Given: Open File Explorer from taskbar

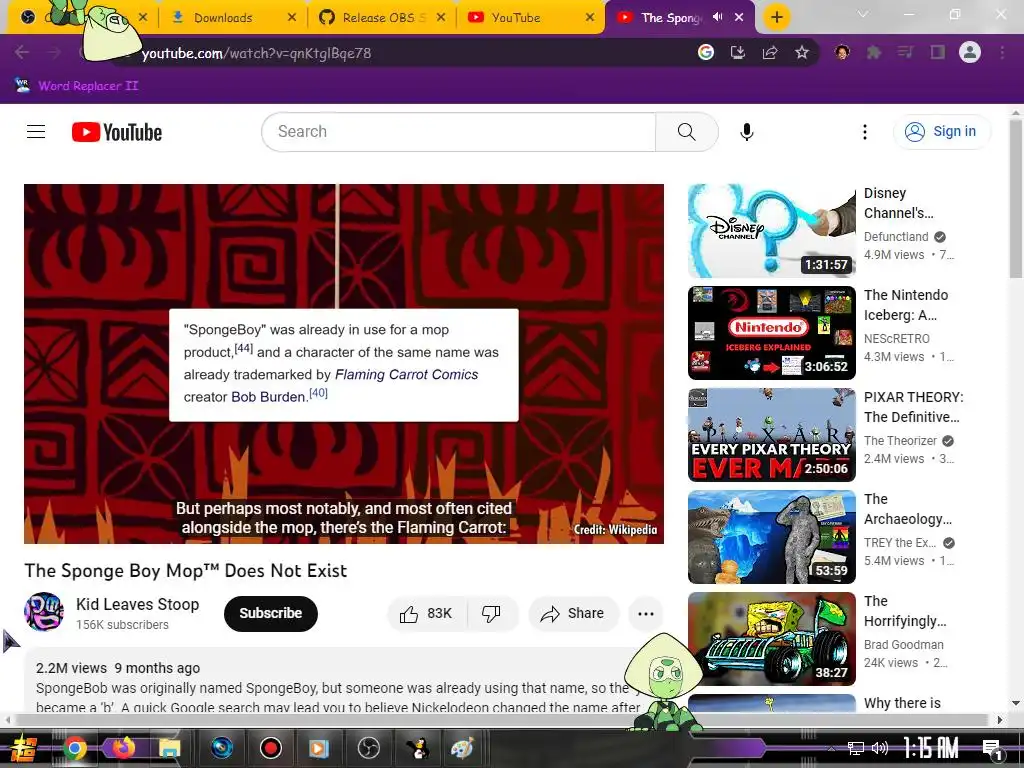Looking at the screenshot, I should (169, 748).
